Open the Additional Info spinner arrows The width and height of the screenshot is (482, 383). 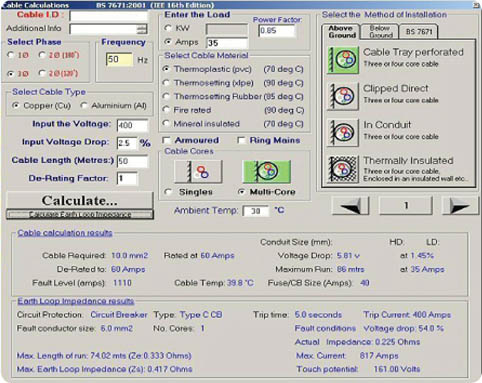[x=142, y=29]
